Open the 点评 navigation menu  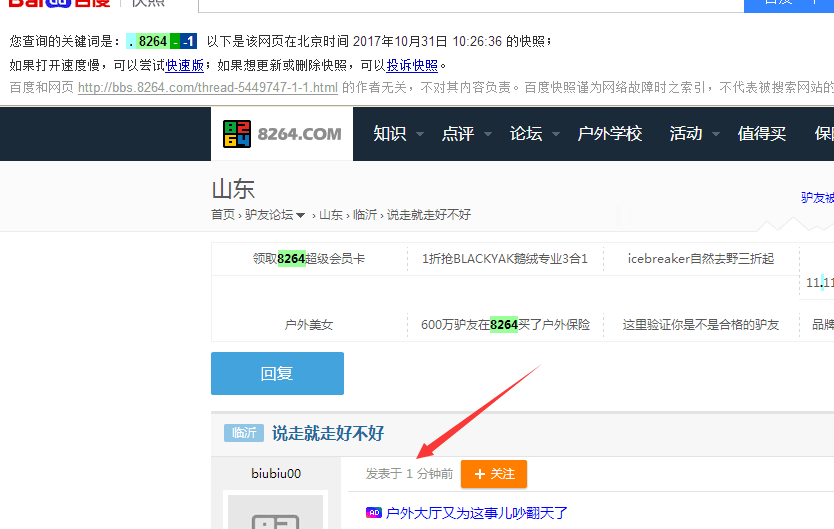[457, 133]
